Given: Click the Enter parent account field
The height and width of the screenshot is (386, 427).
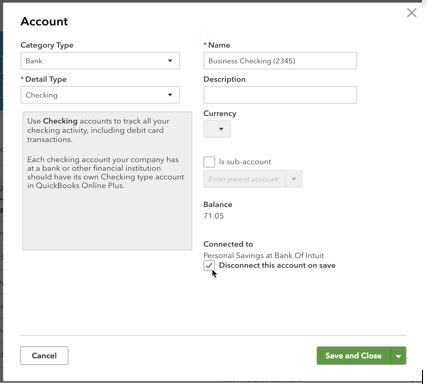Looking at the screenshot, I should click(x=244, y=179).
